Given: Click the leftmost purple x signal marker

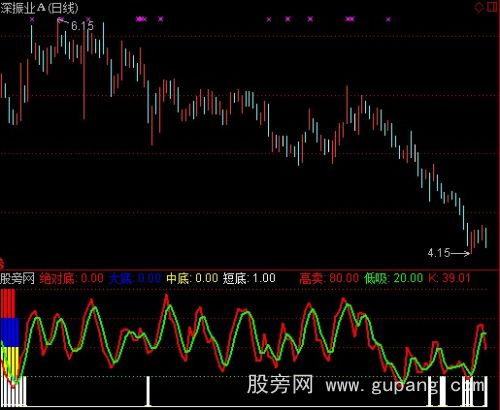Looking at the screenshot, I should point(32,19).
